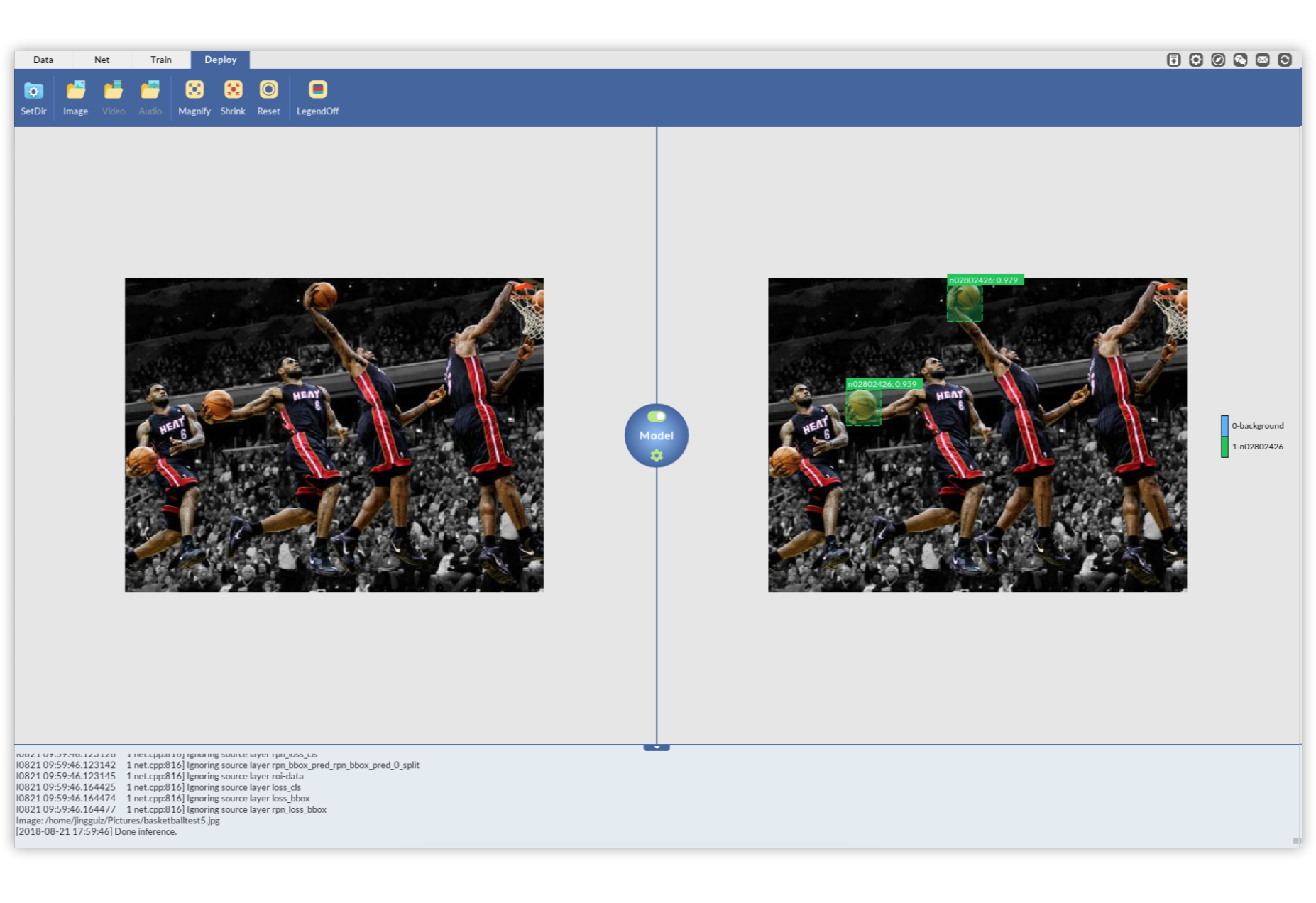Shrink the displayed image

coord(233,90)
